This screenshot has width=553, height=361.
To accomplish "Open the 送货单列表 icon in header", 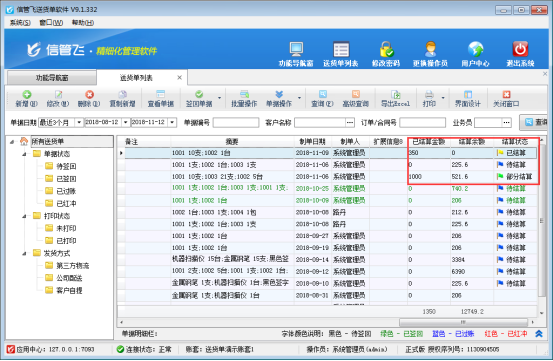I will (x=341, y=49).
